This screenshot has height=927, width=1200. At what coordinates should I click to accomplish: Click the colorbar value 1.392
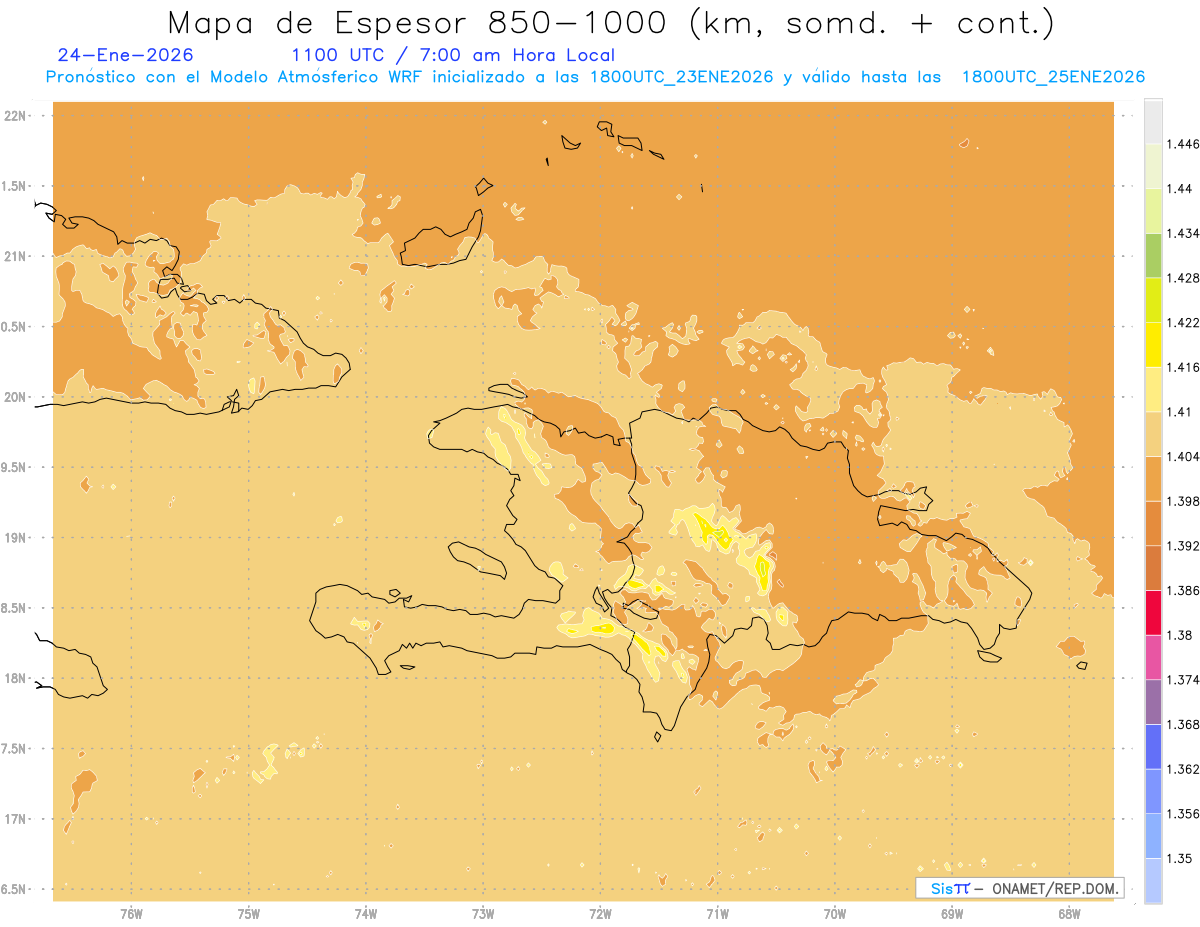(x=1184, y=546)
